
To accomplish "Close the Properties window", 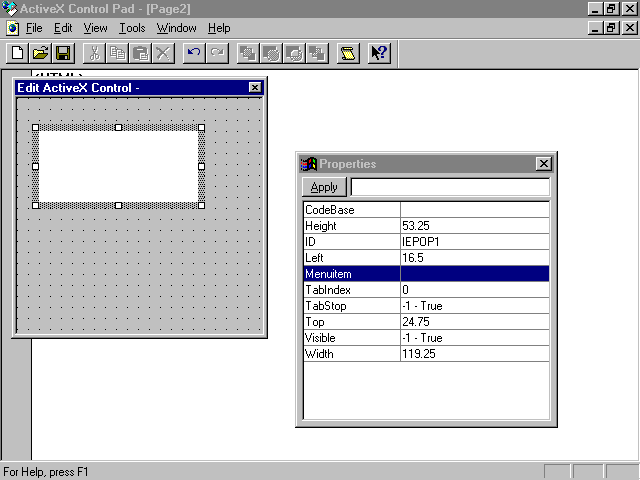I will [543, 164].
